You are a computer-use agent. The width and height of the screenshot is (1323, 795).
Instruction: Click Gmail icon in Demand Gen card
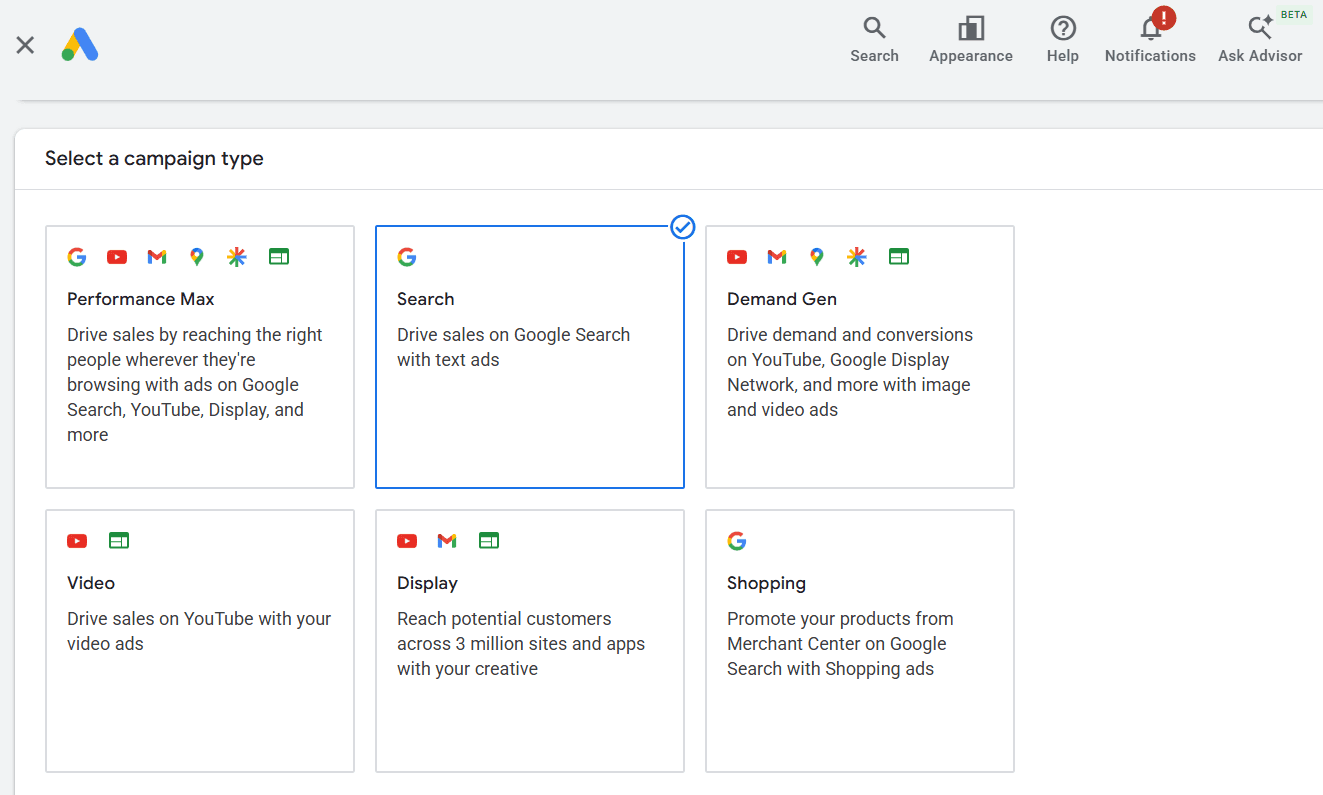point(777,257)
